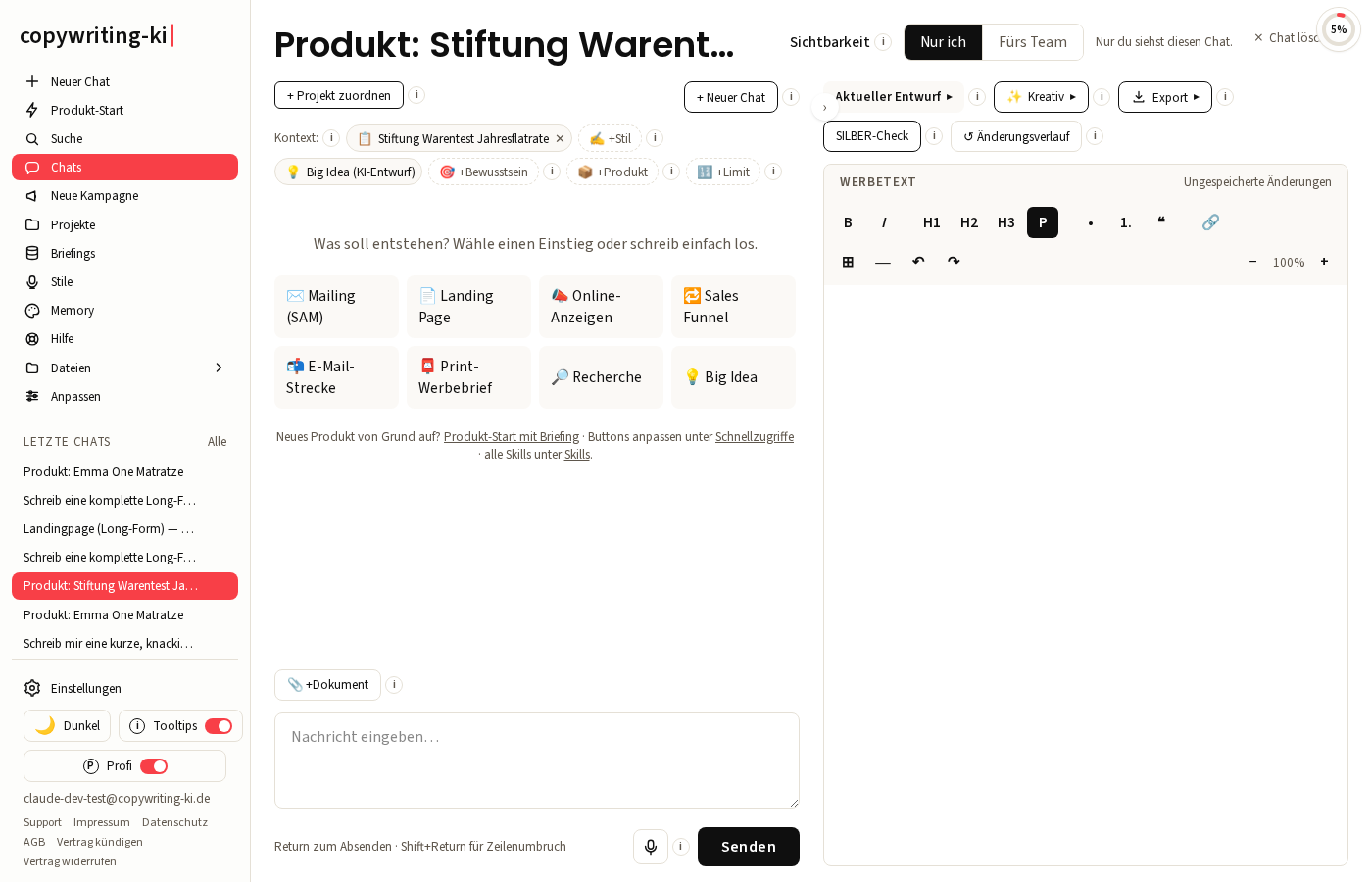The width and height of the screenshot is (1372, 882).
Task: Toggle the Profi mode switch
Action: pos(154,766)
